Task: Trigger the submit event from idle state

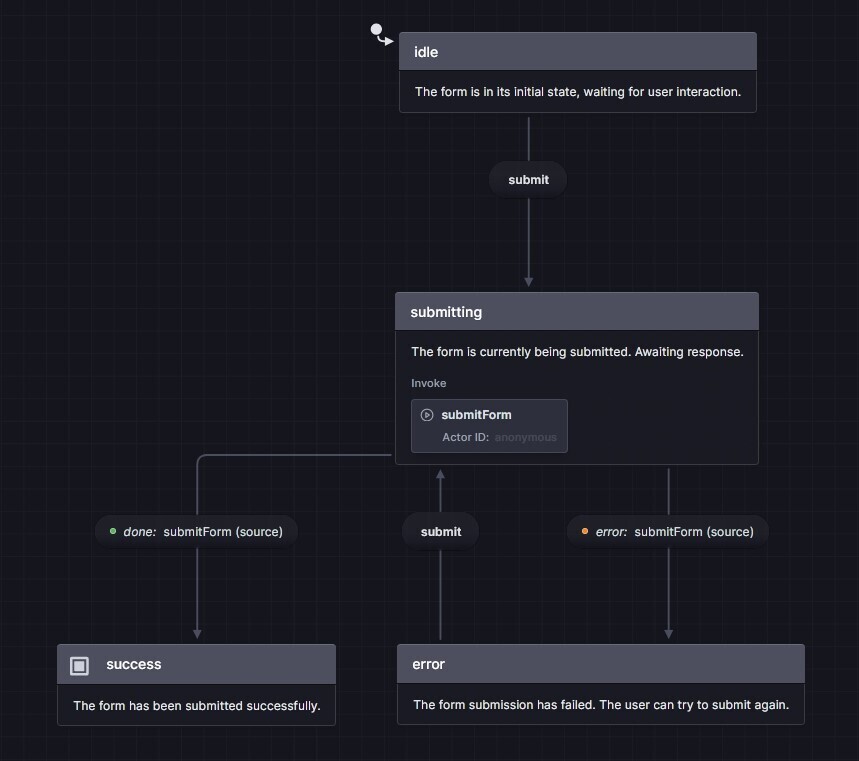Action: [x=527, y=179]
